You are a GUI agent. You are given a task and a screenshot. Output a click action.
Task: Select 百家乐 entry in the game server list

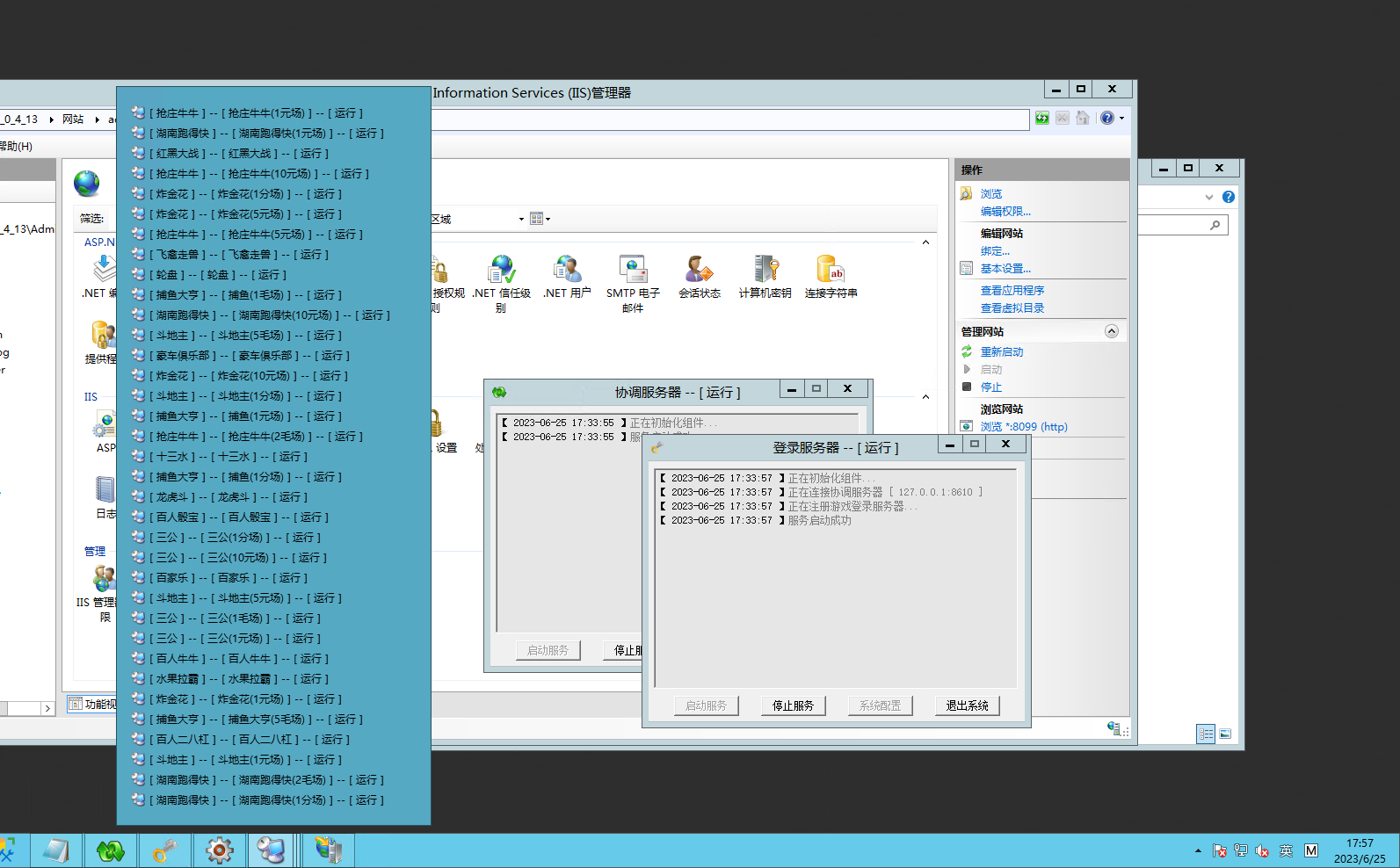[x=228, y=578]
